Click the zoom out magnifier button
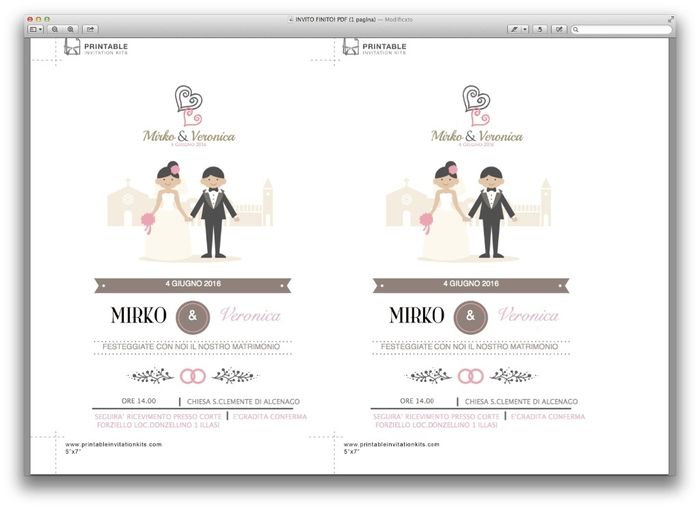Screen dimensions: 700x509 [54, 30]
